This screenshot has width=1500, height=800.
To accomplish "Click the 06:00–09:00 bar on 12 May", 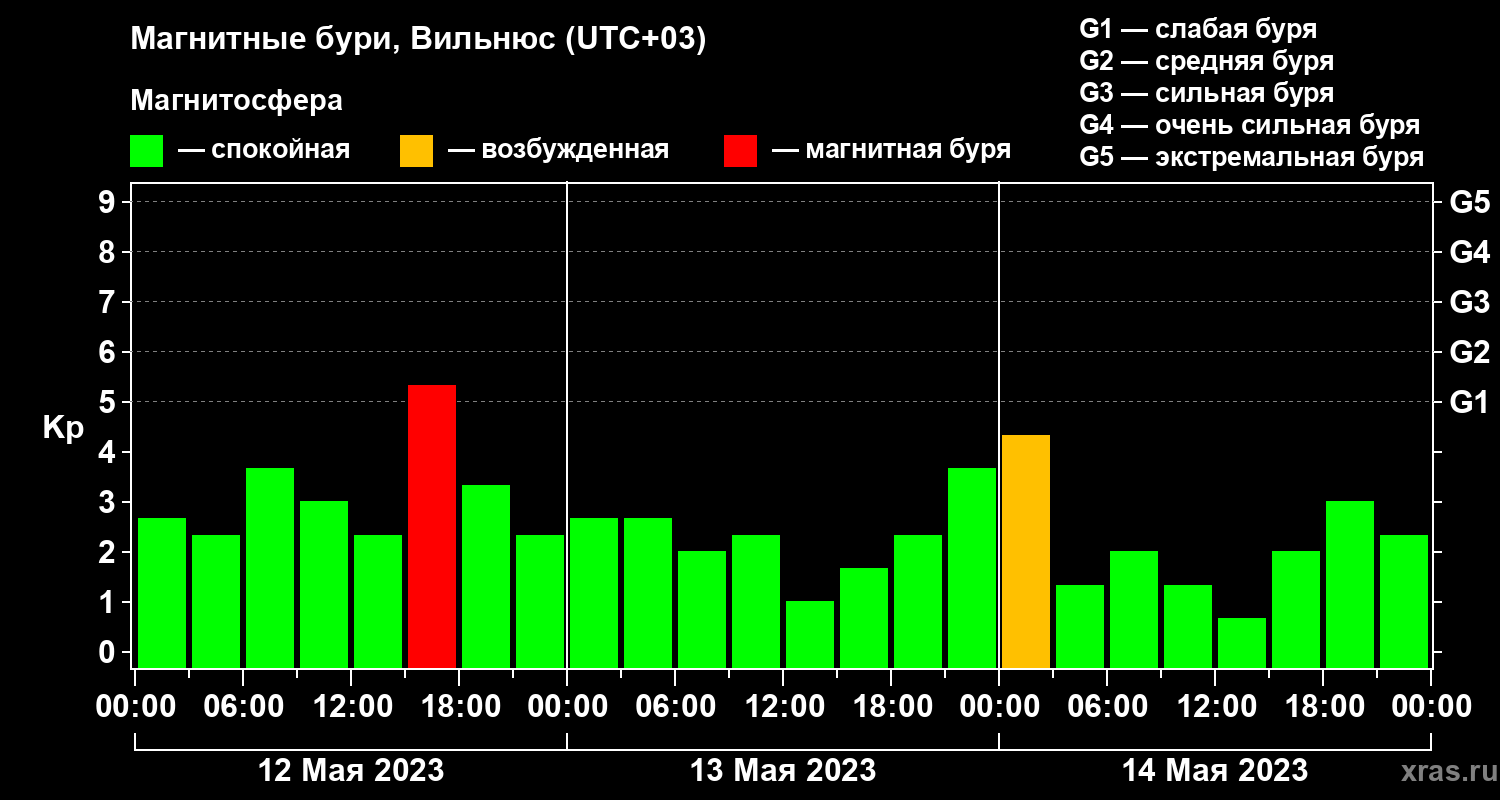I will click(270, 568).
